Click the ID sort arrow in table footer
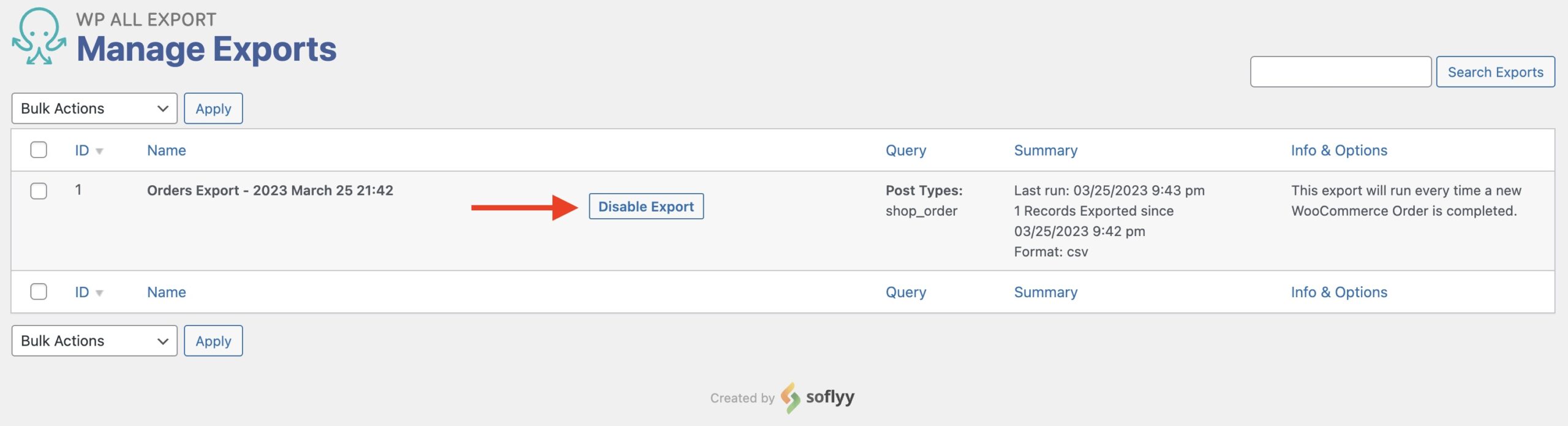This screenshot has width=1568, height=426. click(x=99, y=293)
